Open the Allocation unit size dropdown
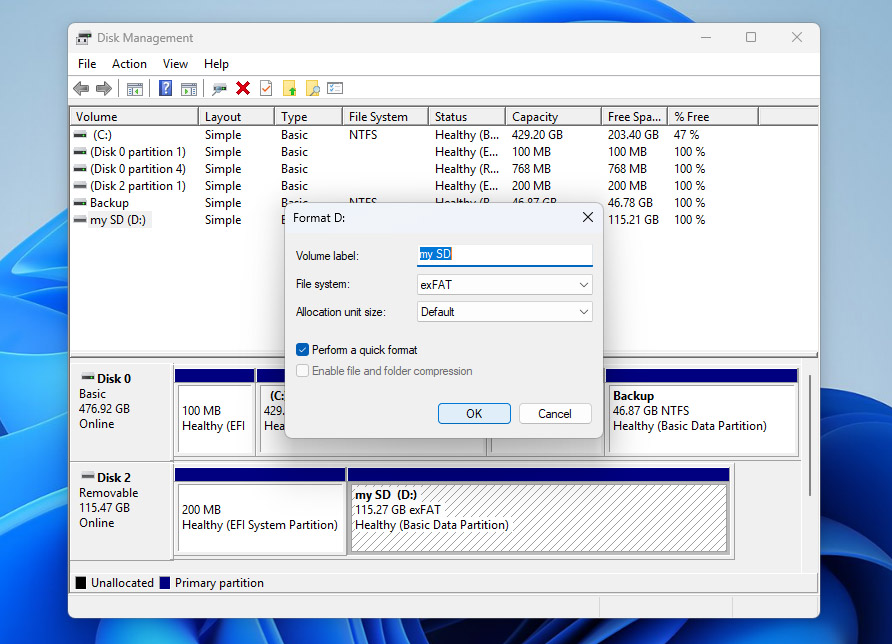This screenshot has height=644, width=892. 505,312
